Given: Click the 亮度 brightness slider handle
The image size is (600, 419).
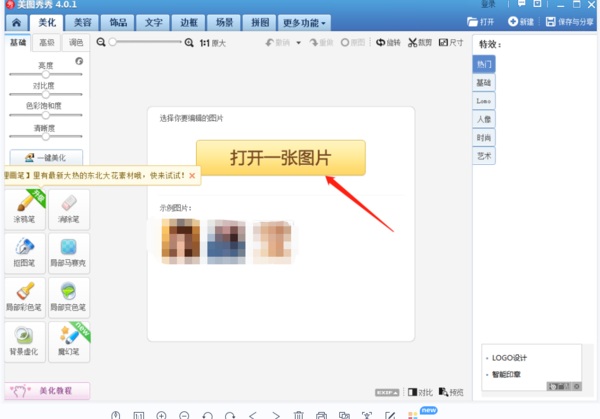Looking at the screenshot, I should (x=46, y=74).
